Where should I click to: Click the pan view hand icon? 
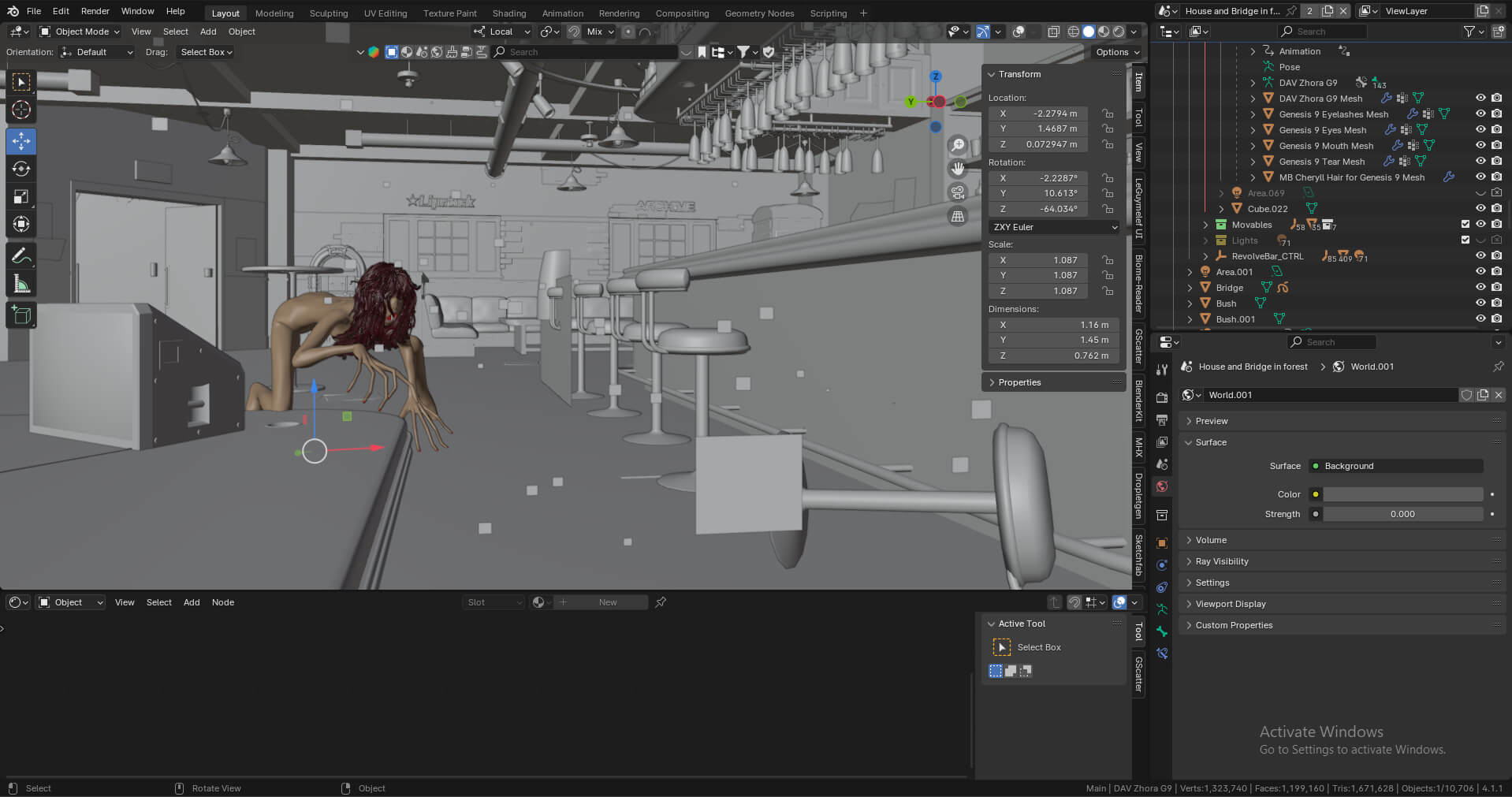(x=958, y=169)
